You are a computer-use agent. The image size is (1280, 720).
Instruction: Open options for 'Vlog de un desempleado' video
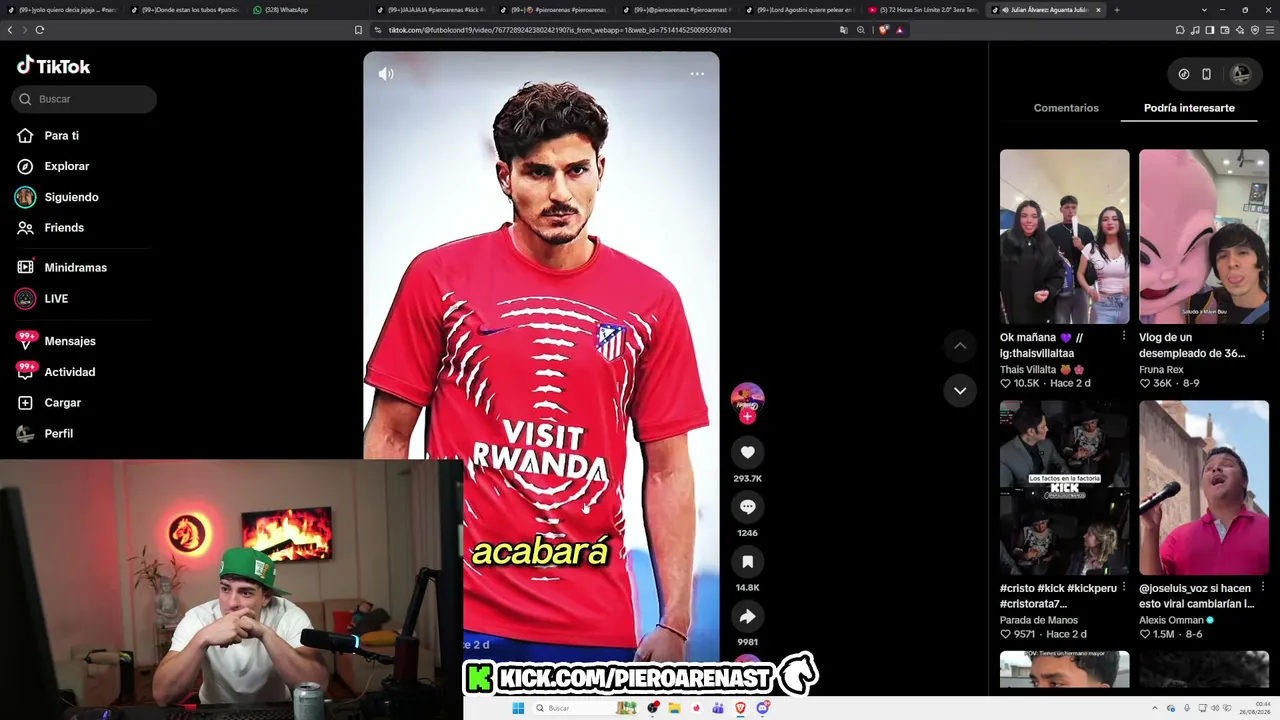(x=1263, y=337)
